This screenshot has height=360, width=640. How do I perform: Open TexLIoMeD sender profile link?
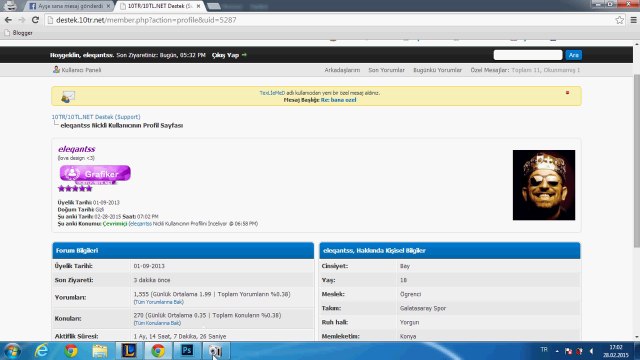(272, 93)
